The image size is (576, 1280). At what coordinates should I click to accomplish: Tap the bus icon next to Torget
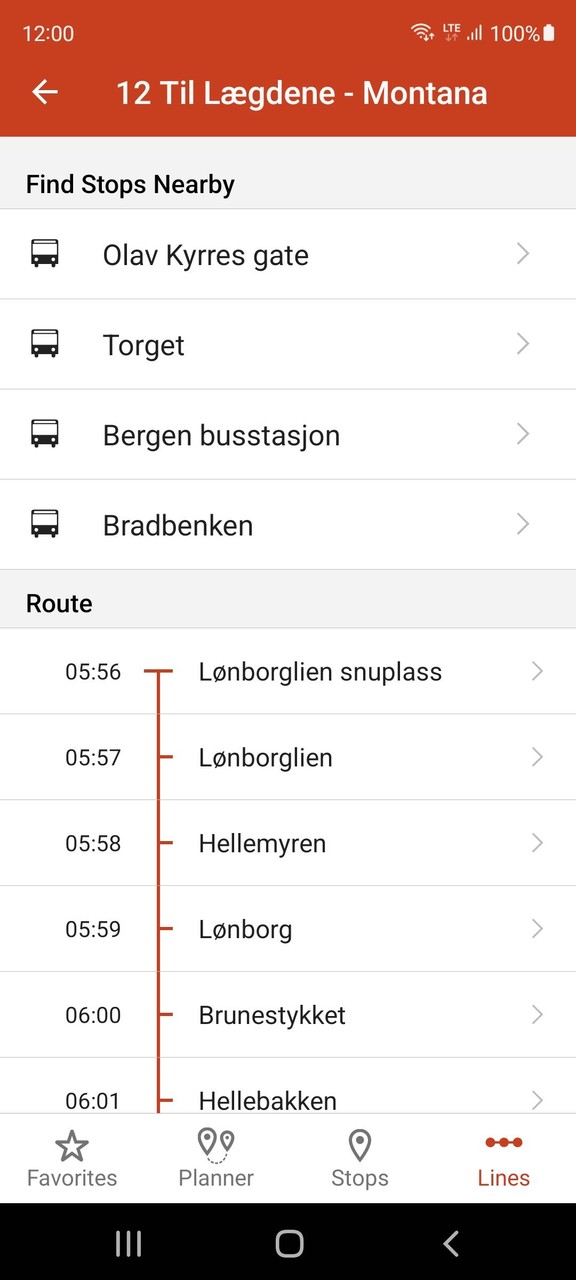pos(44,344)
